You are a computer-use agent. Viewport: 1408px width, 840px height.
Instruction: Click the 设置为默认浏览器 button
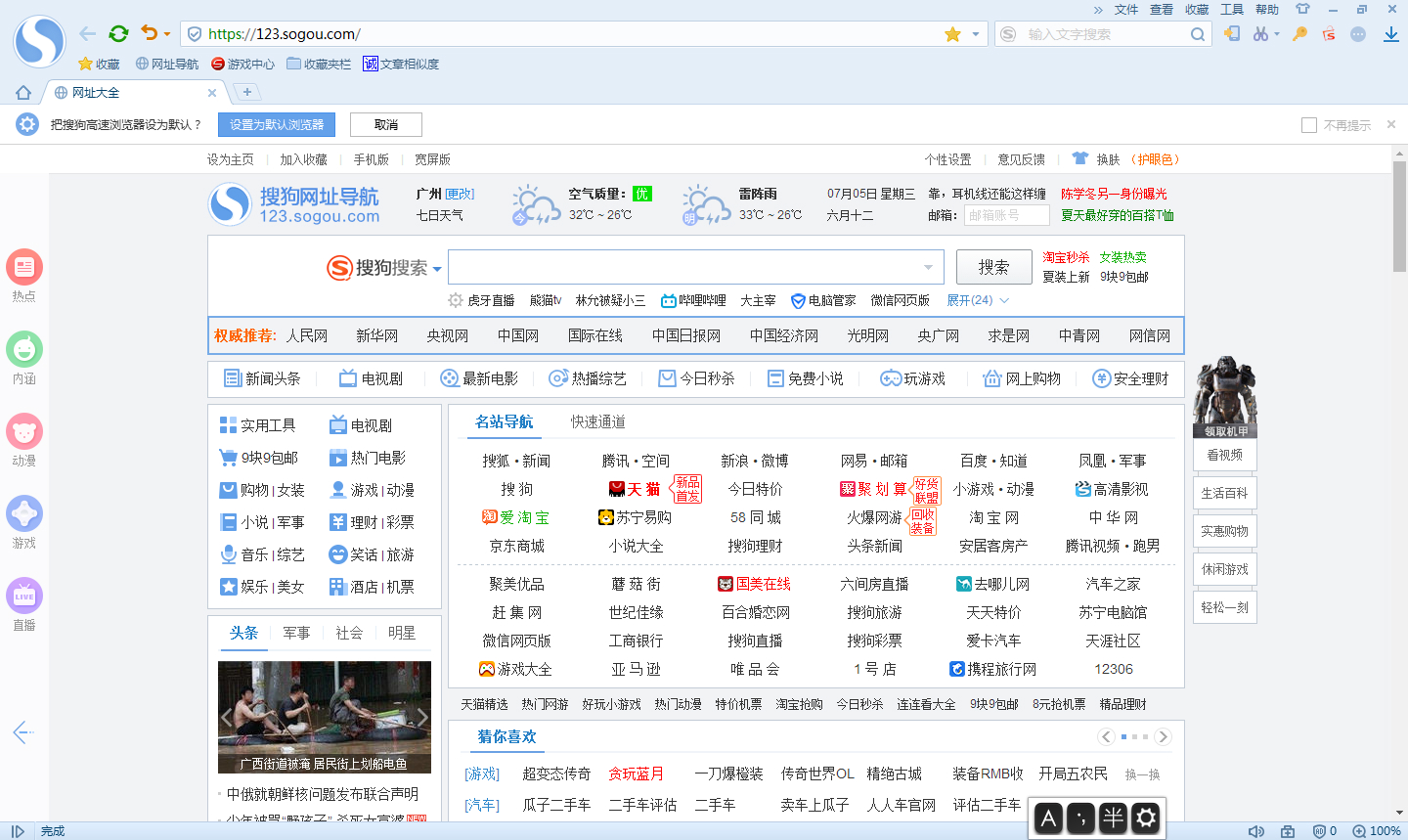tap(277, 125)
